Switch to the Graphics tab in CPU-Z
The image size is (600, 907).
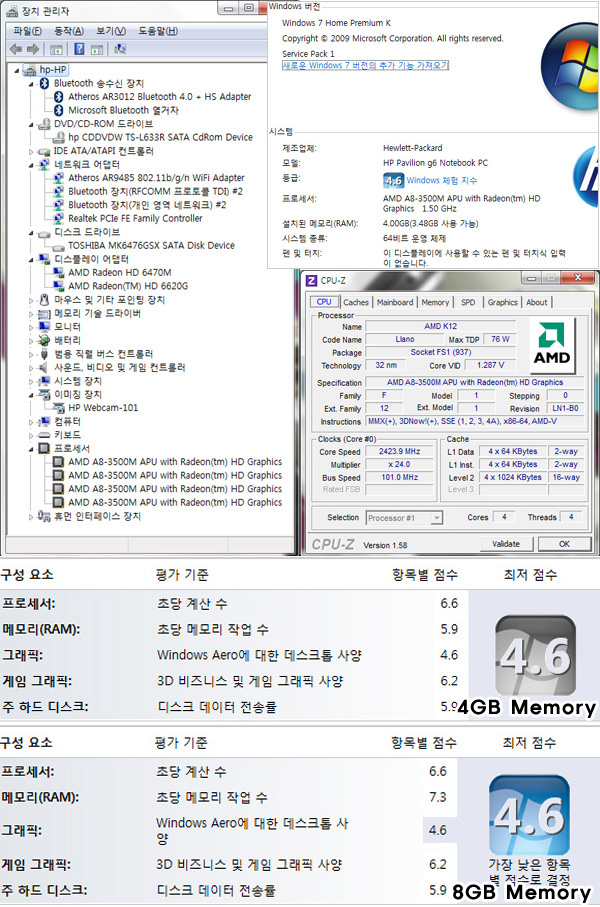tap(502, 302)
